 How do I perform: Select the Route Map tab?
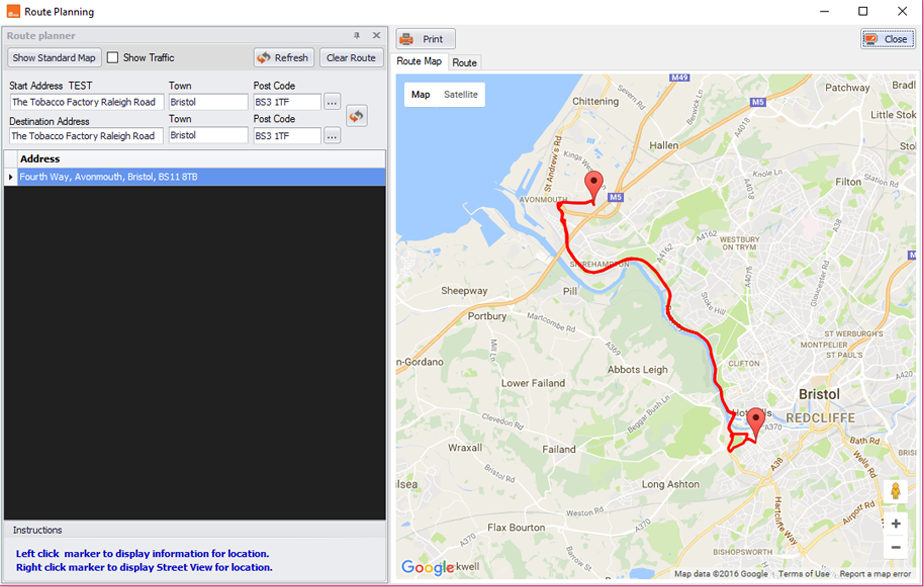419,61
